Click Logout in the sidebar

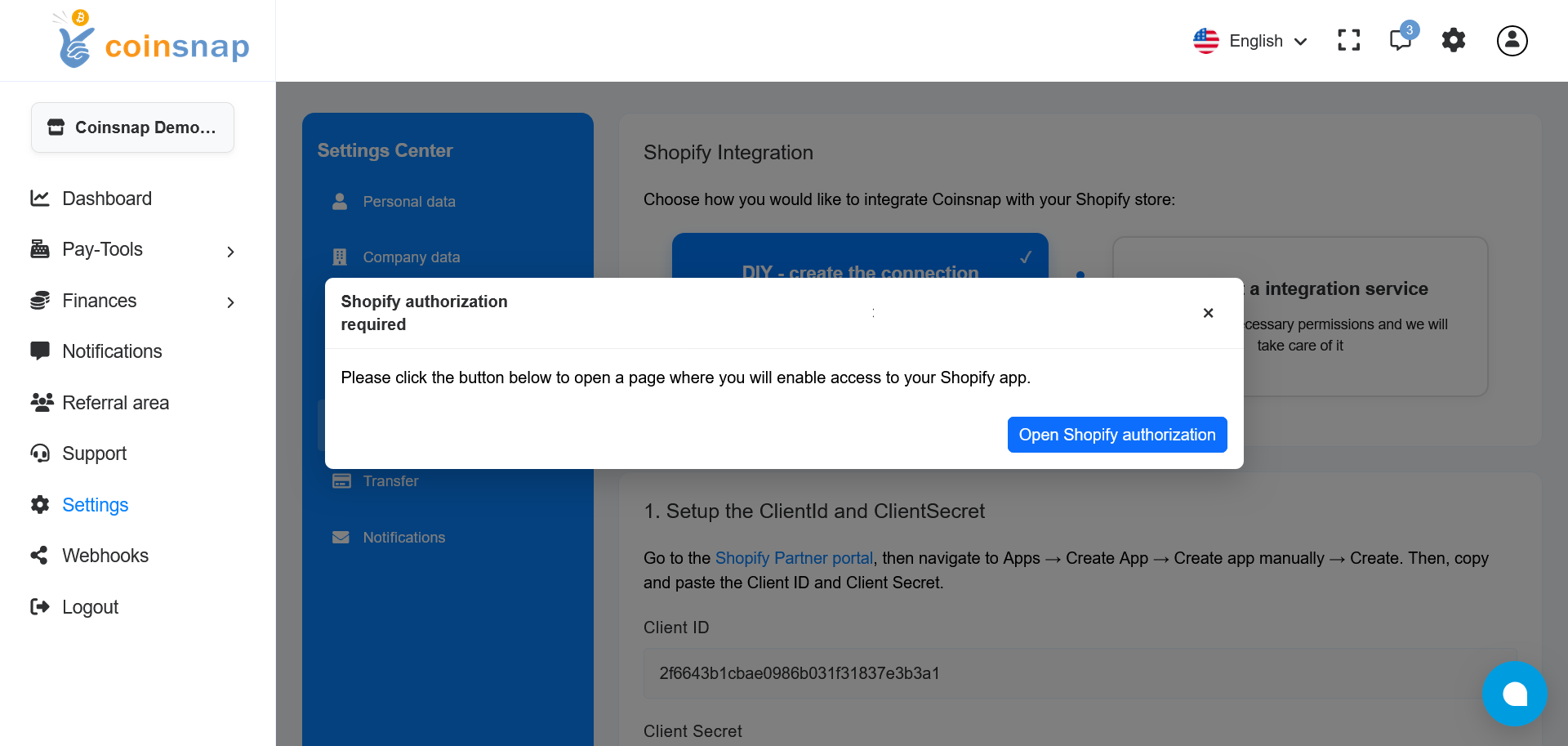click(x=90, y=607)
